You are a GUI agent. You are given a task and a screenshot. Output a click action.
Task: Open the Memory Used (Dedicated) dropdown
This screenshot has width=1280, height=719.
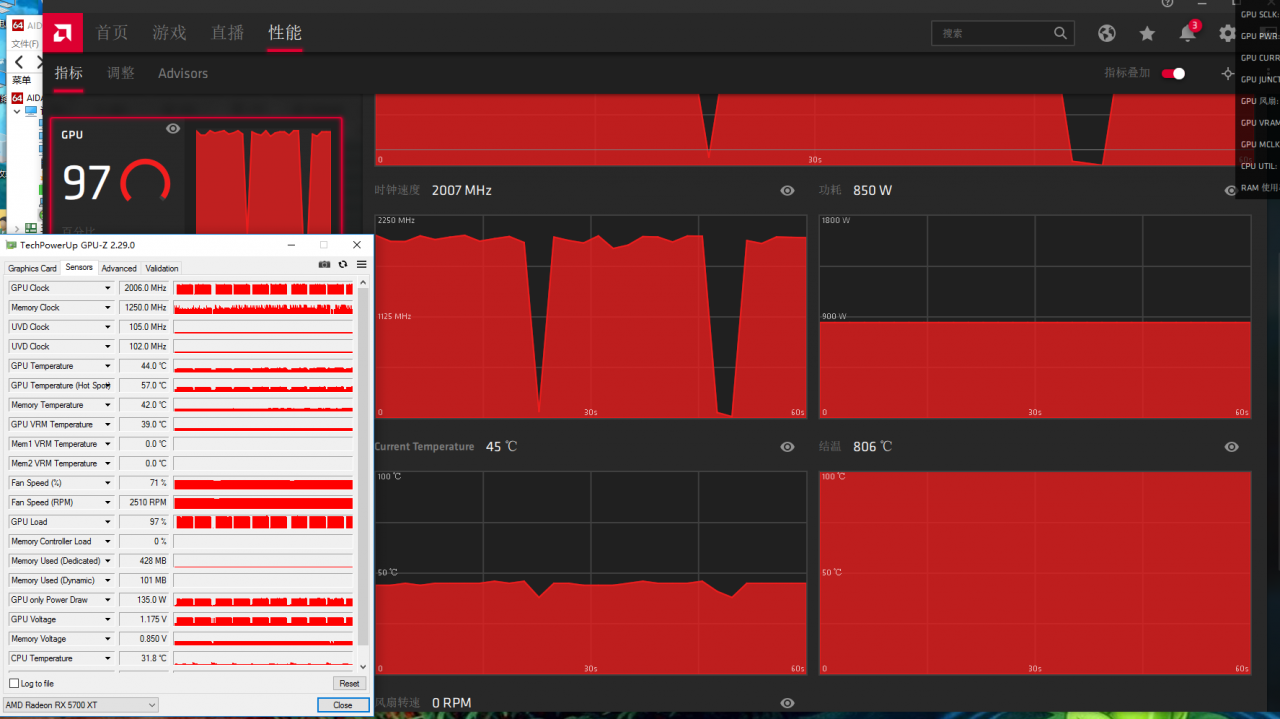(108, 561)
